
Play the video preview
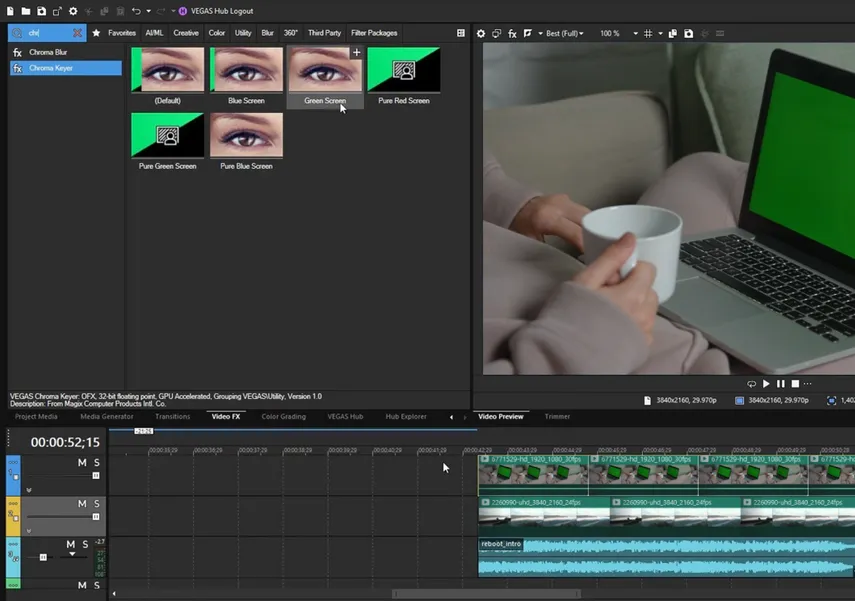coord(766,384)
